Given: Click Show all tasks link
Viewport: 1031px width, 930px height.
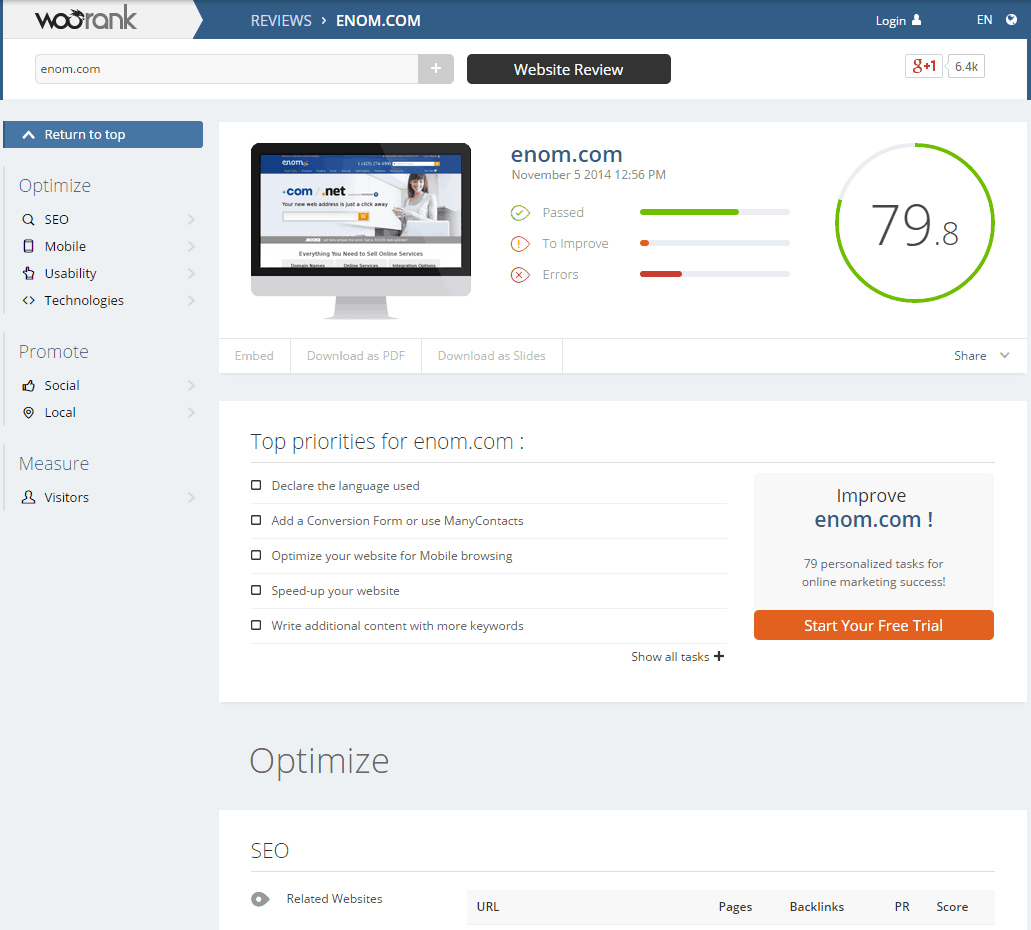Looking at the screenshot, I should [670, 656].
